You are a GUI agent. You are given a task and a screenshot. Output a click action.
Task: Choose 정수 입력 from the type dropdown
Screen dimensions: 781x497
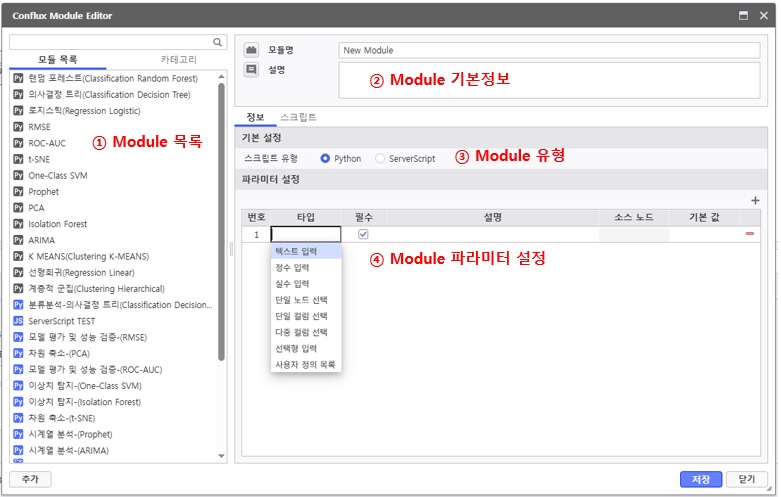point(292,267)
